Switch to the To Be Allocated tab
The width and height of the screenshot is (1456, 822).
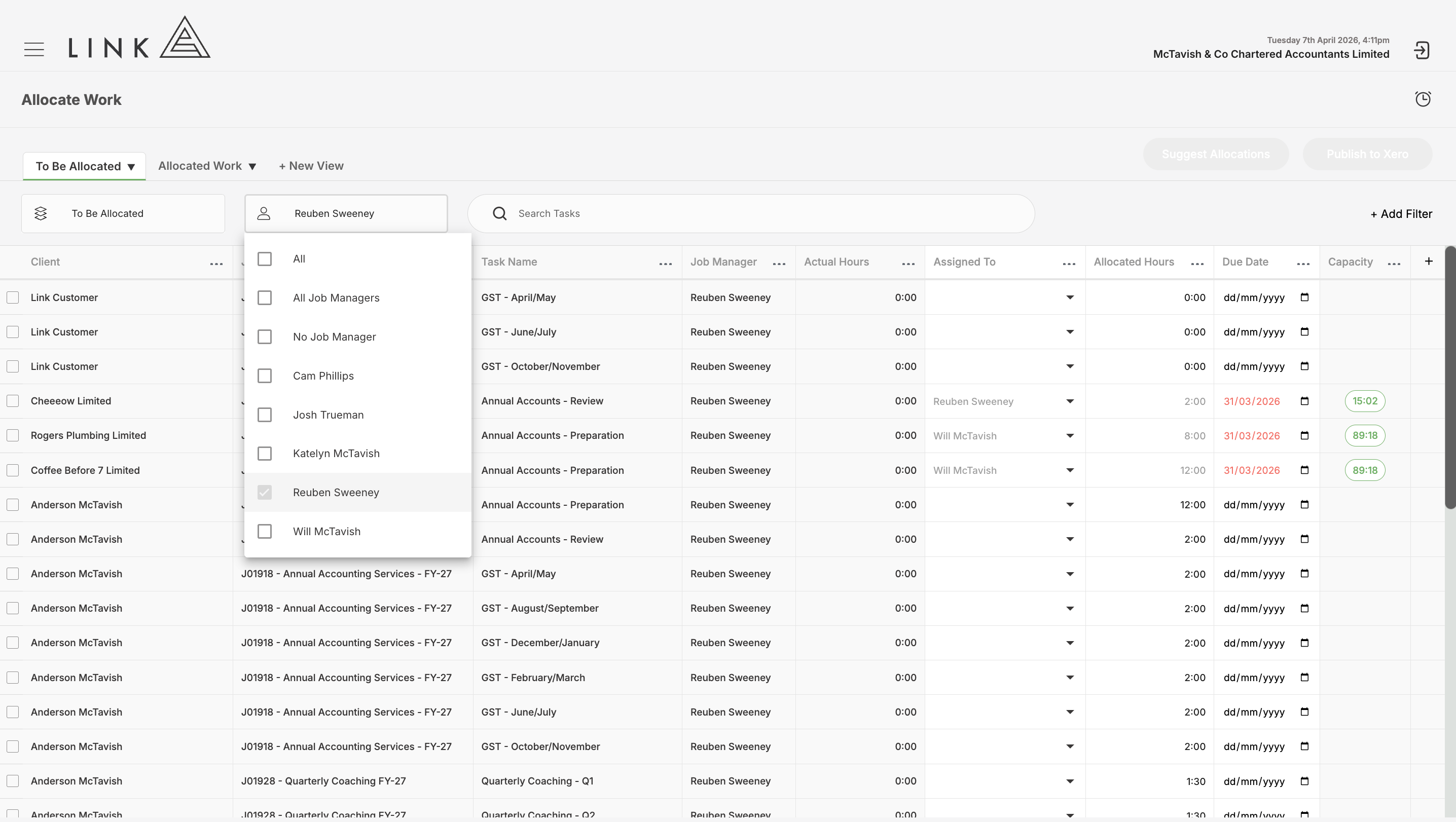84,166
